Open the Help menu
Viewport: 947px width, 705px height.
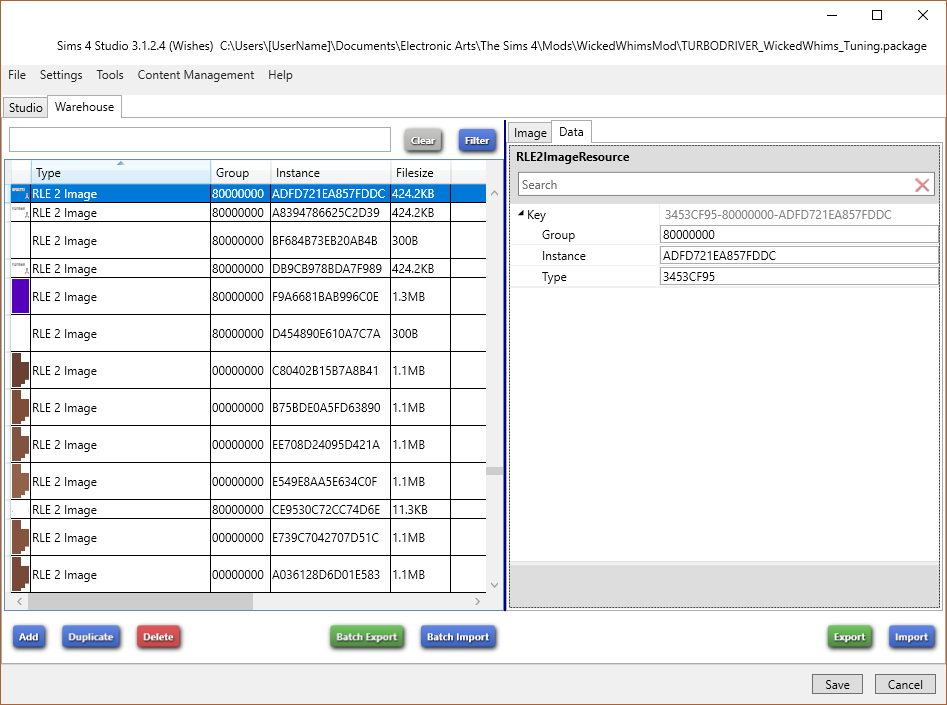pos(280,75)
